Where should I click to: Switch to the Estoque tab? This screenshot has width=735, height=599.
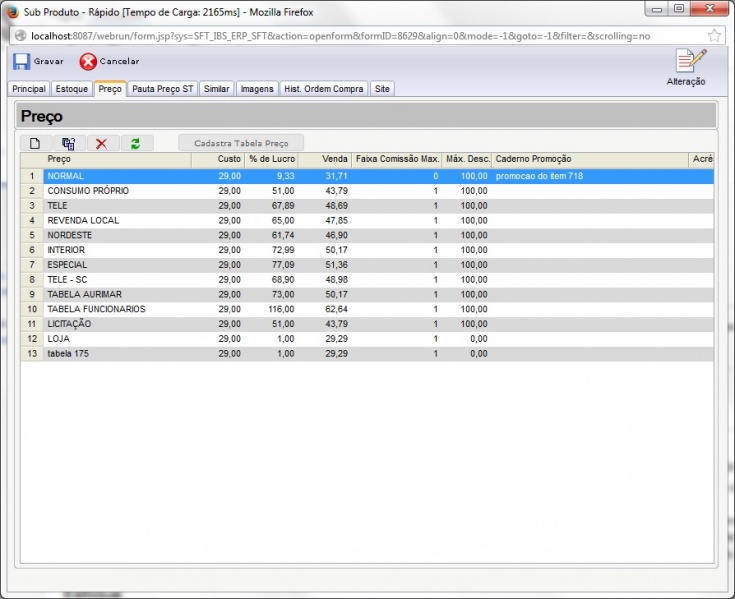pos(72,89)
